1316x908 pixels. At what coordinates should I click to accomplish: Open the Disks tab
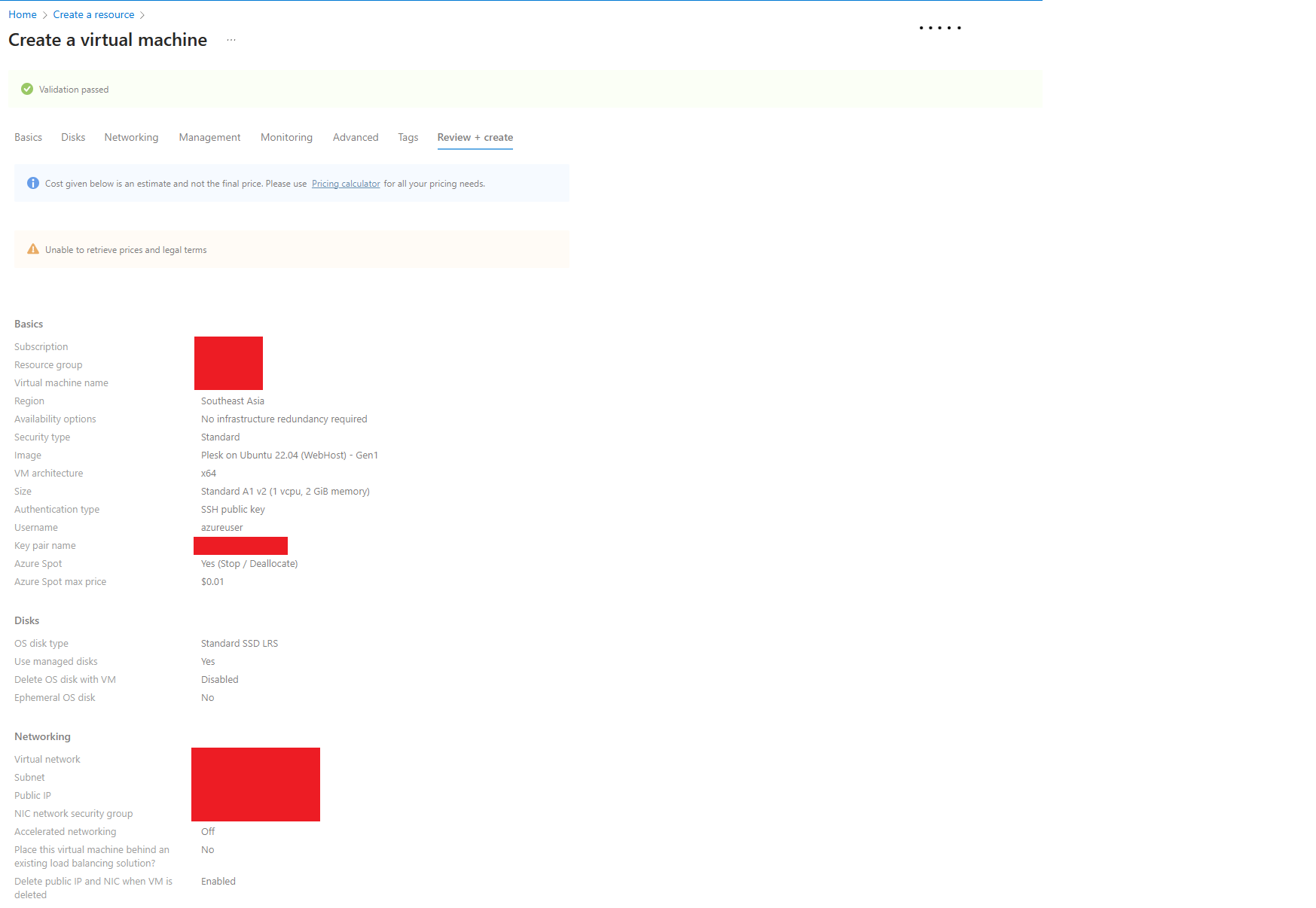pos(72,137)
